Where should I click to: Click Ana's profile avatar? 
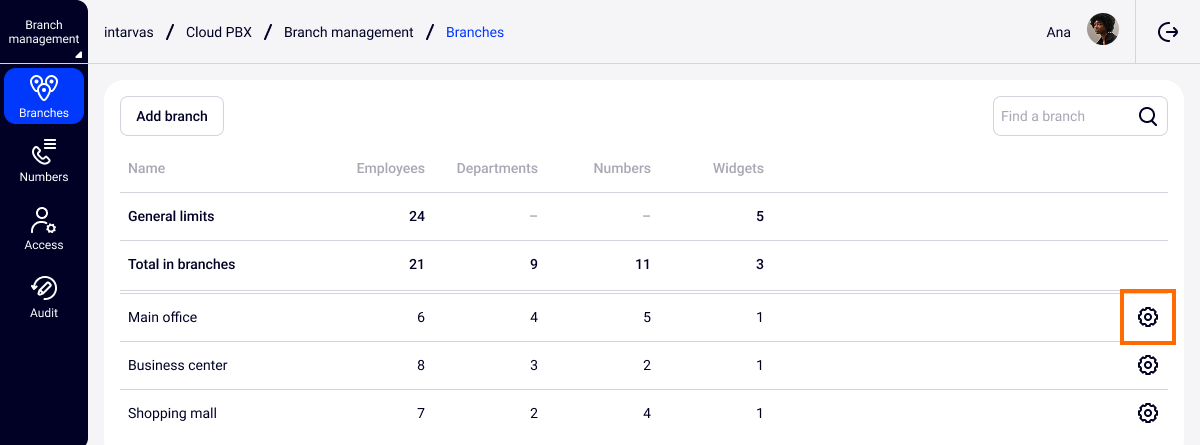1102,30
